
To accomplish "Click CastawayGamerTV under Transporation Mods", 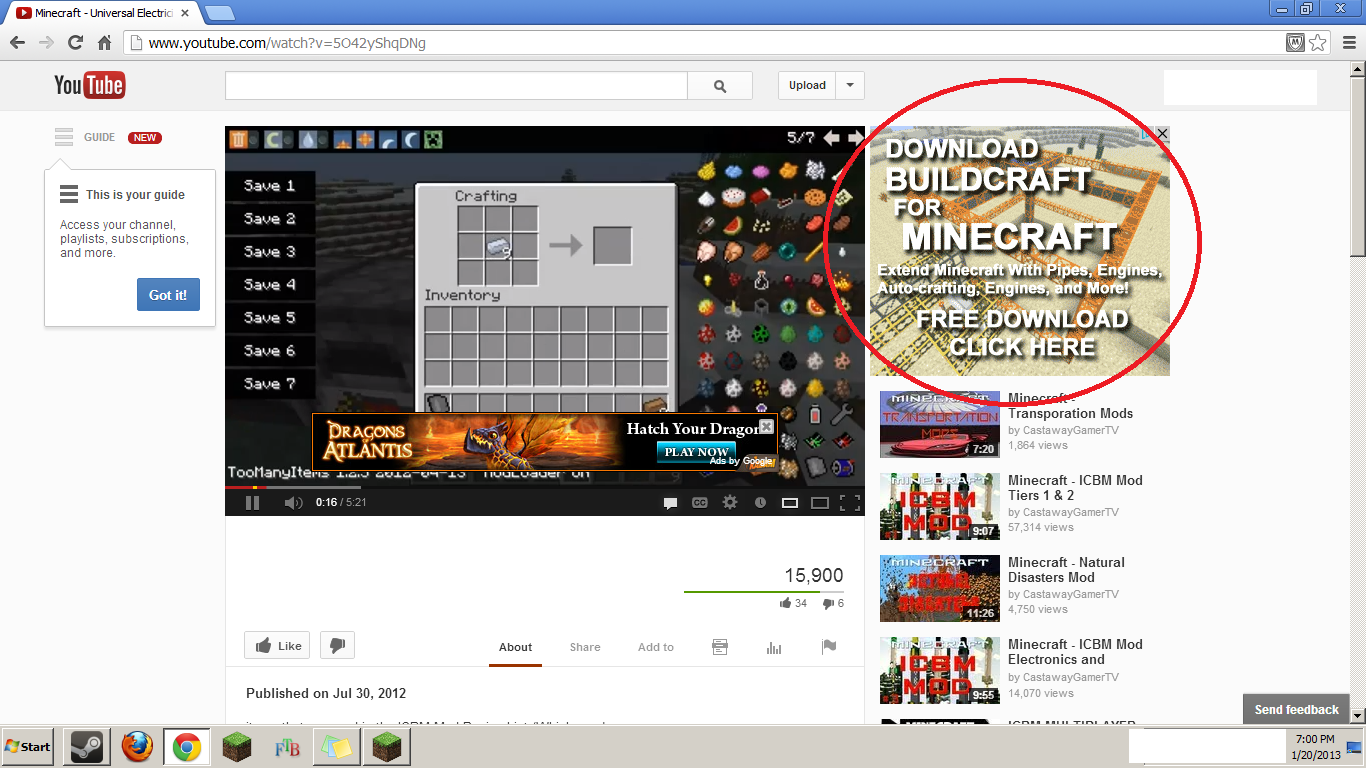I will [1070, 430].
